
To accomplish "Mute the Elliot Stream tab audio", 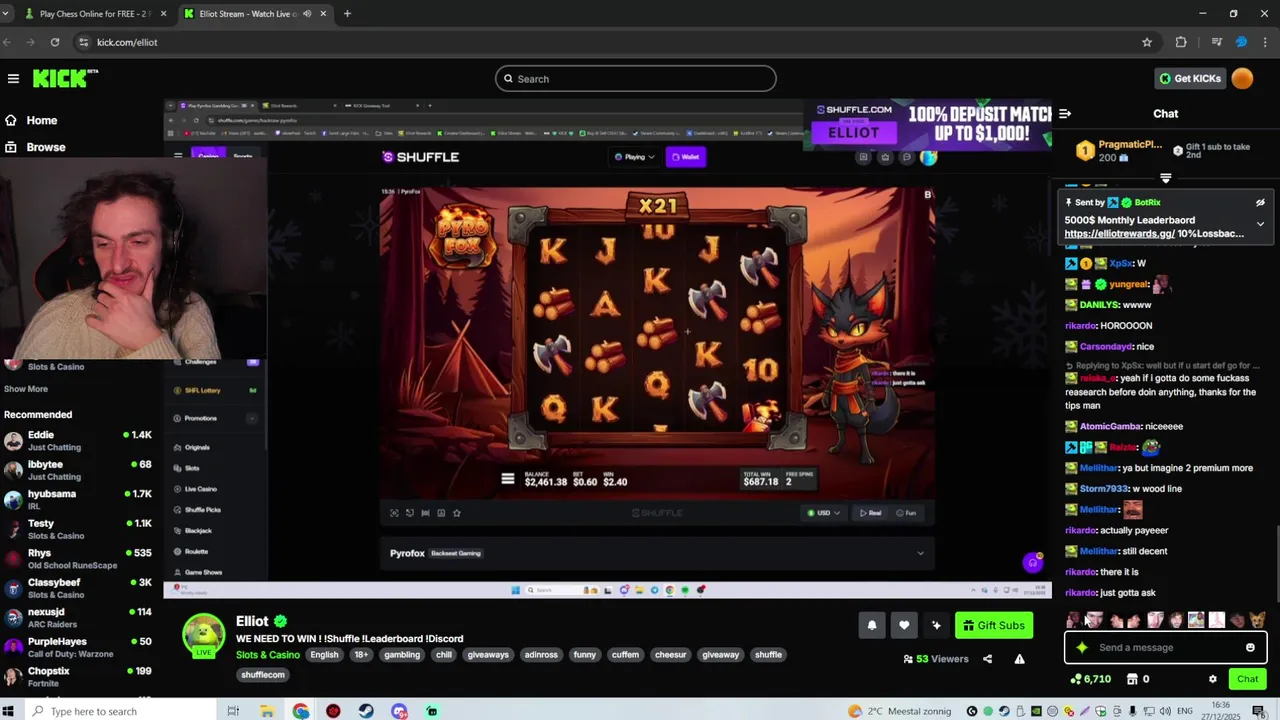I will pyautogui.click(x=307, y=14).
